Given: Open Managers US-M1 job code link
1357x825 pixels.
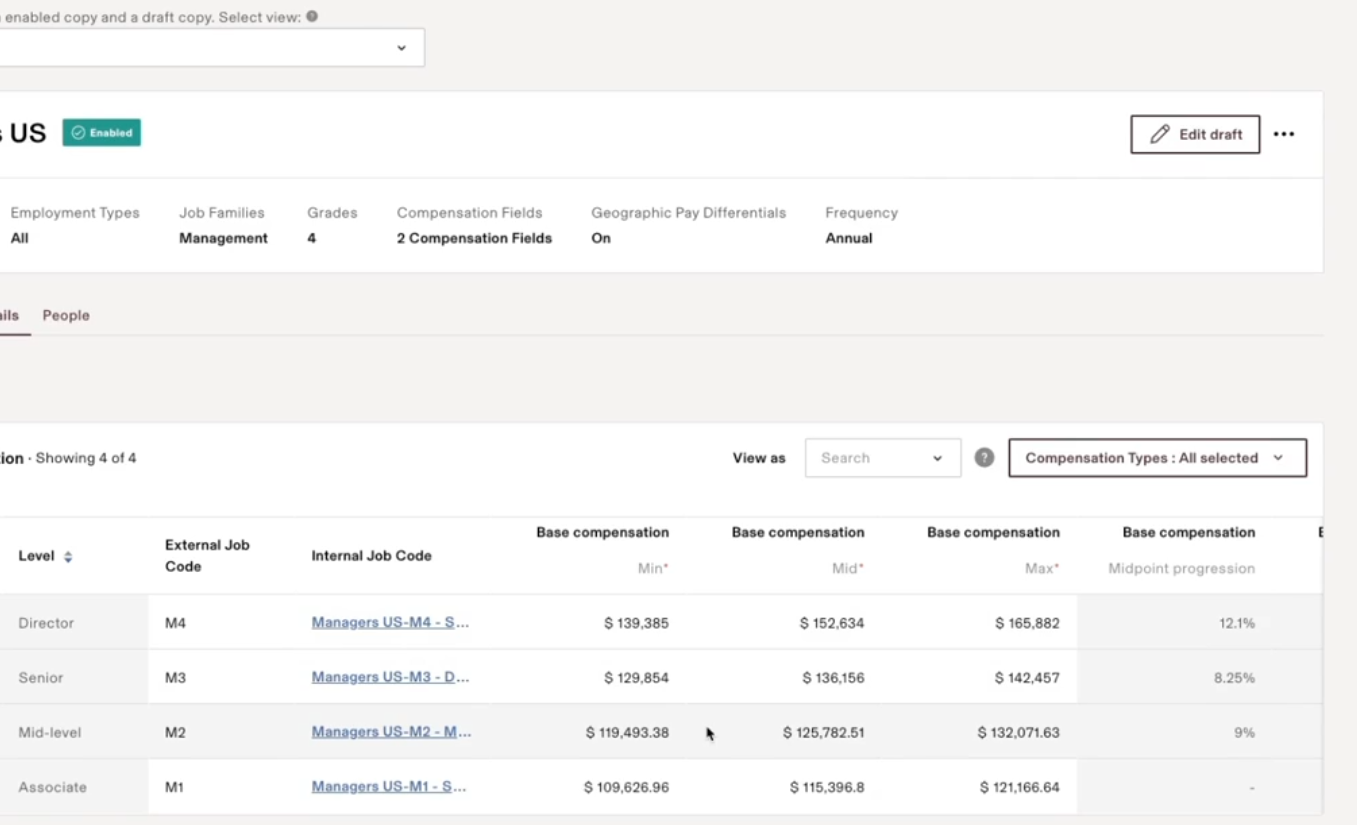Looking at the screenshot, I should [x=389, y=787].
